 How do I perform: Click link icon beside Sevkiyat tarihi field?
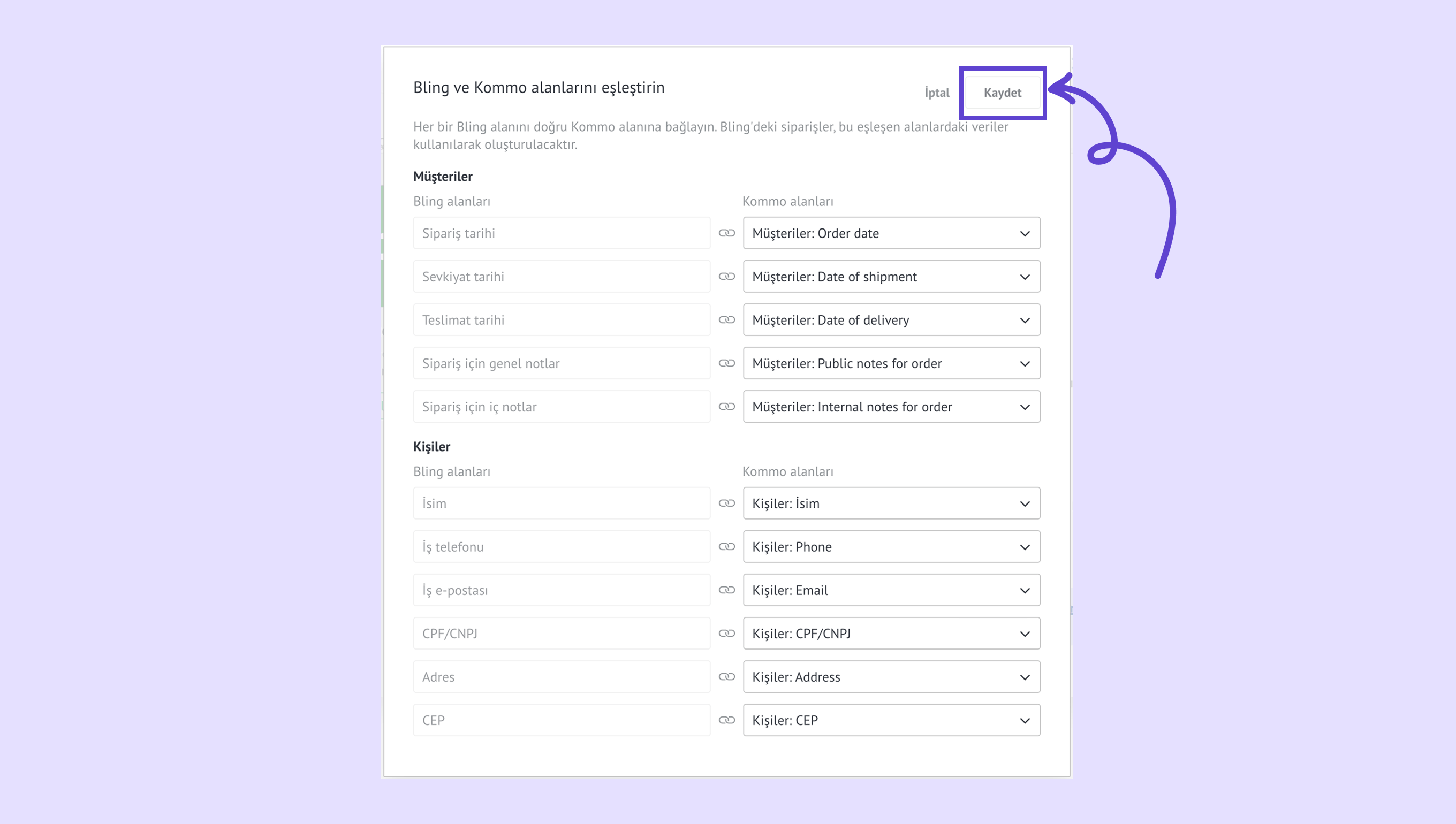(x=726, y=277)
